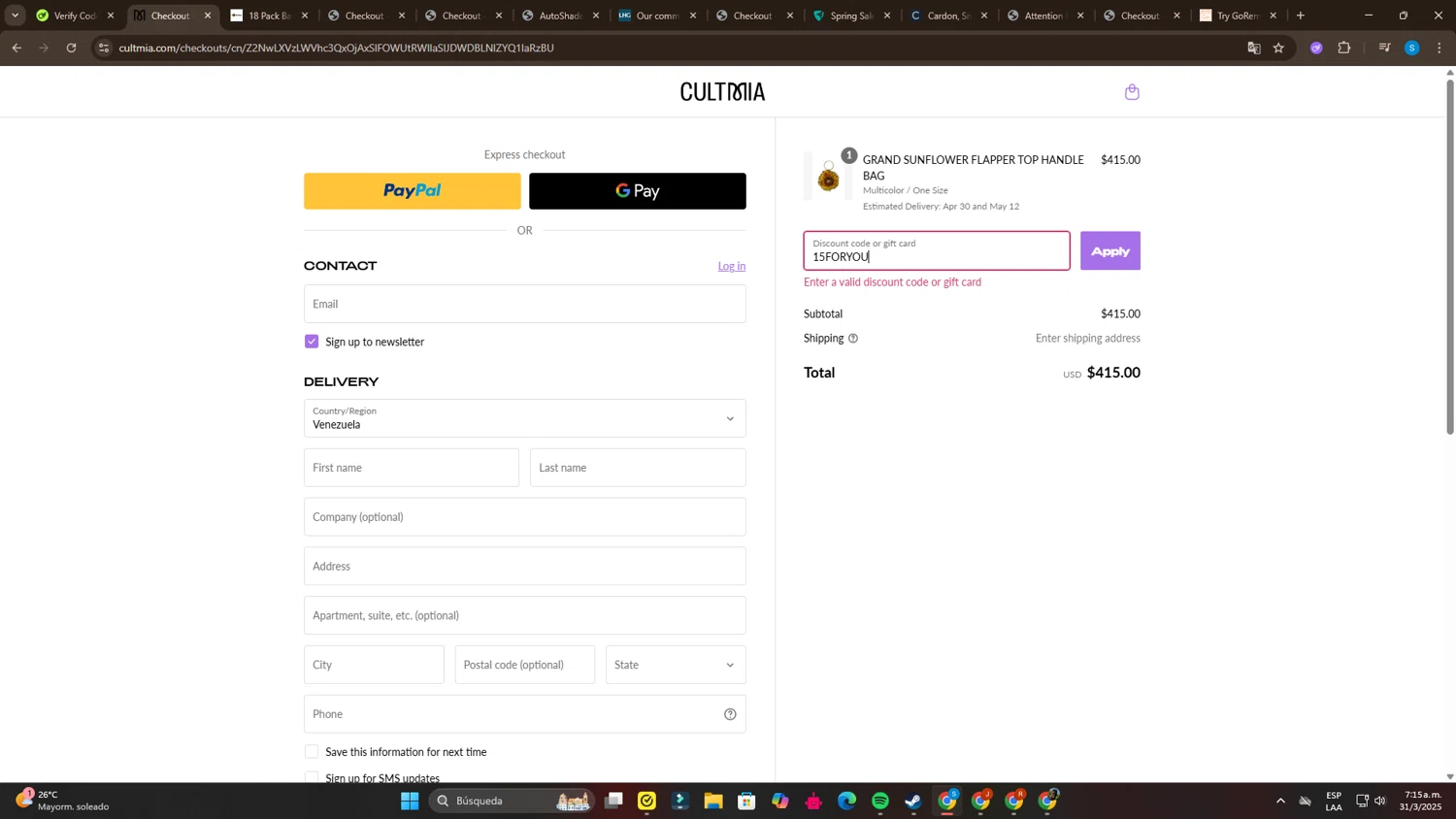Focus the City field

(x=374, y=665)
